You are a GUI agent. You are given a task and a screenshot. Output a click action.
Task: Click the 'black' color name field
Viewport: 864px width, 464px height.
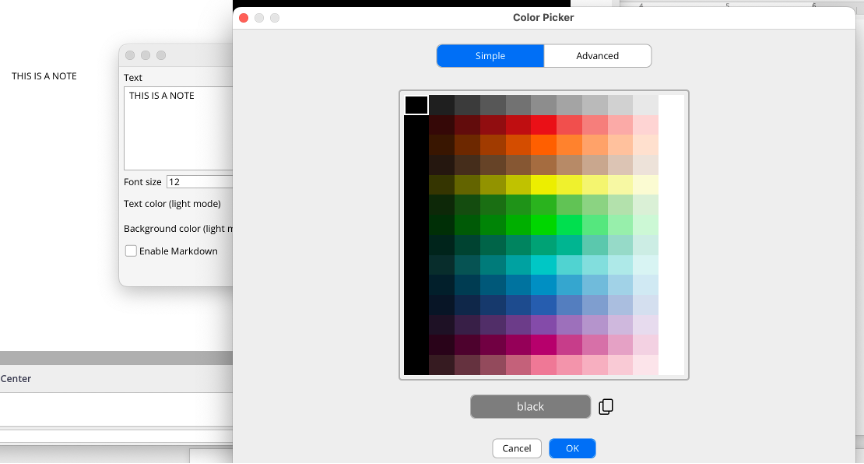point(530,407)
